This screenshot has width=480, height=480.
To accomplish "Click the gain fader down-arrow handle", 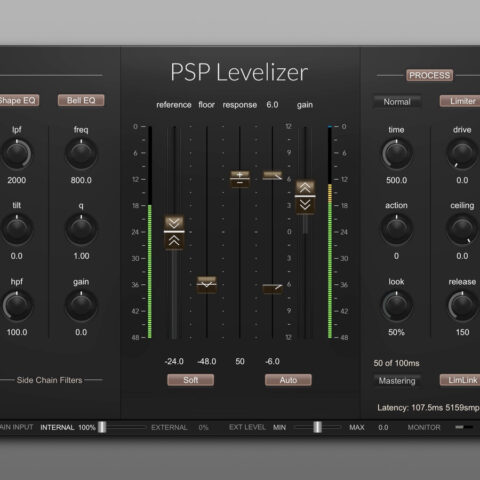I will 305,206.
